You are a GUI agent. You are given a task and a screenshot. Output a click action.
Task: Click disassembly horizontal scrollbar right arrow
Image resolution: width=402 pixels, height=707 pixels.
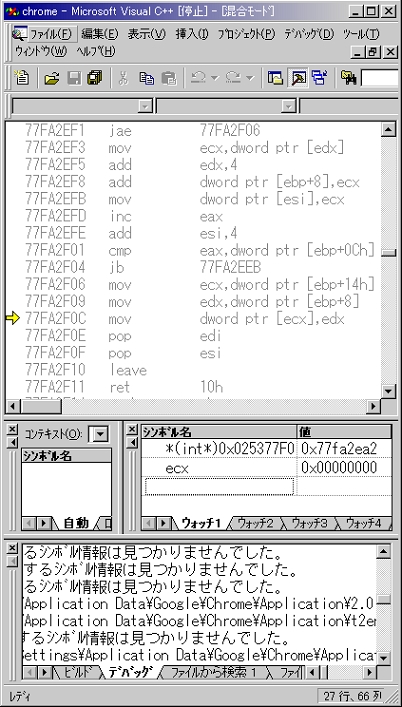(374, 407)
